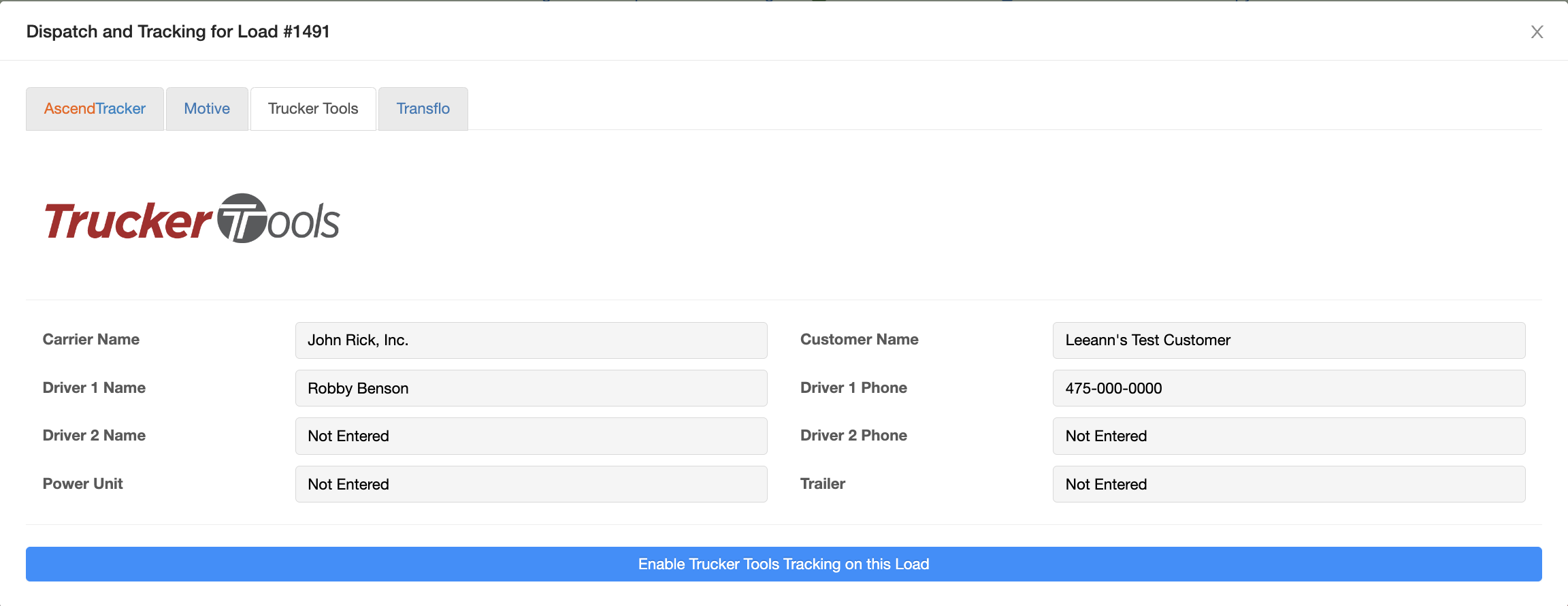Click the Customer Name field

(1289, 340)
